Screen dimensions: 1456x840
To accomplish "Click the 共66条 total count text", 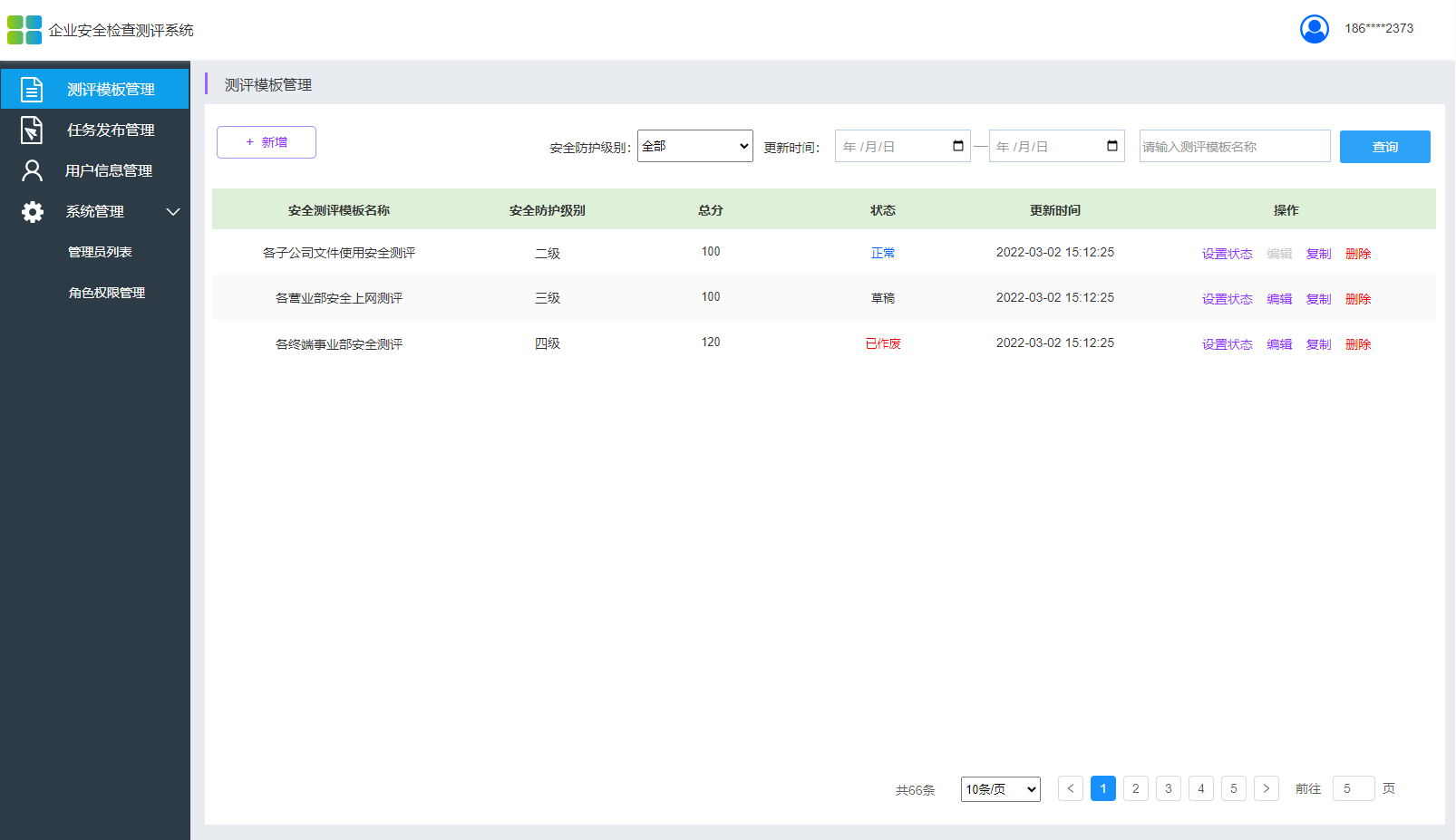I will click(x=916, y=790).
